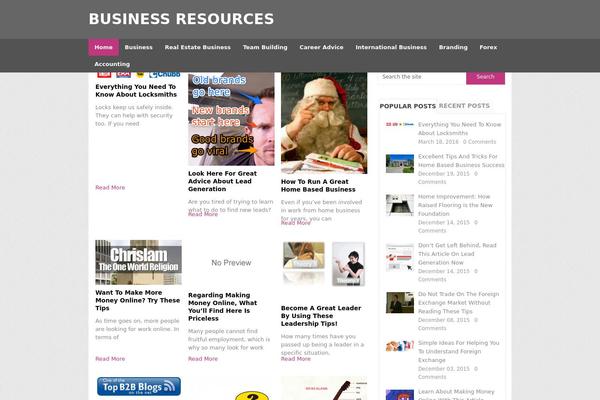The width and height of the screenshot is (600, 400).
Task: Open the Branding category
Action: [x=453, y=47]
